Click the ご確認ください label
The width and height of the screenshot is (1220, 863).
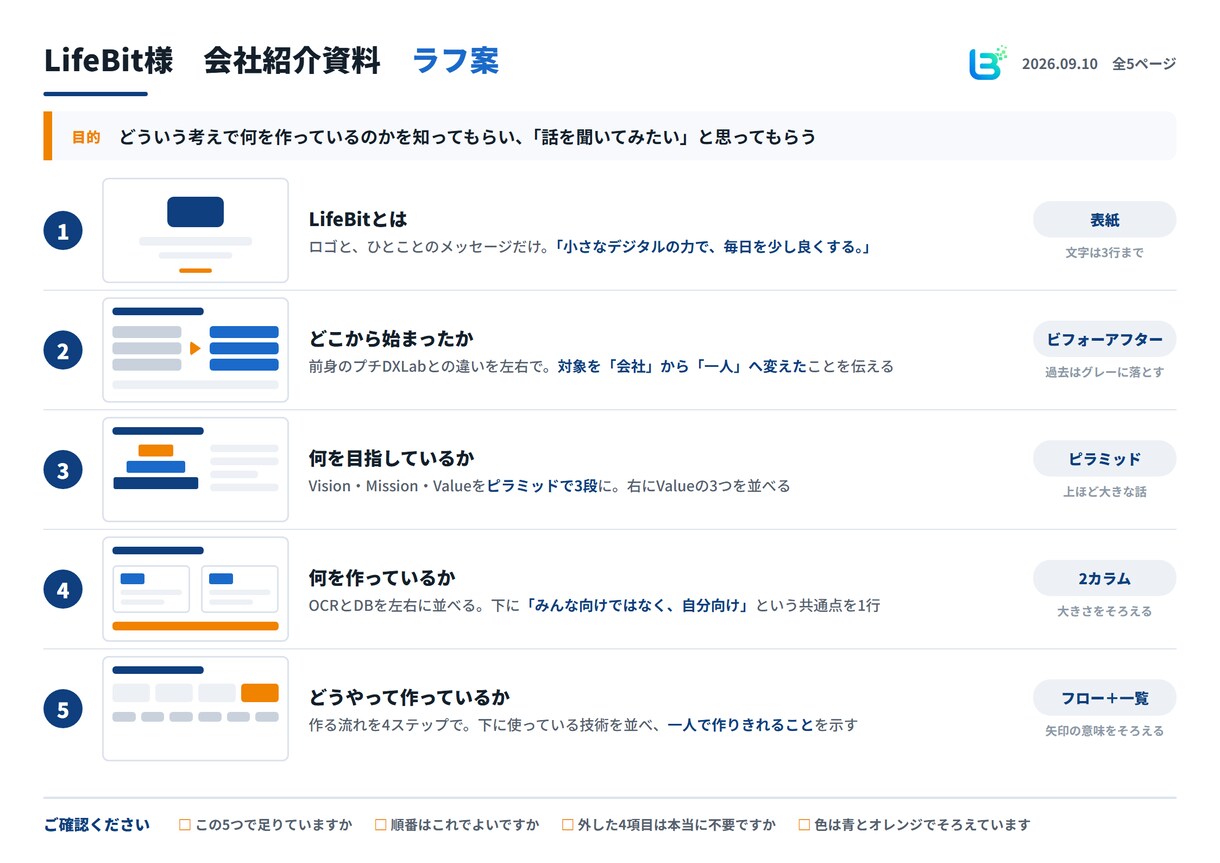coord(97,825)
